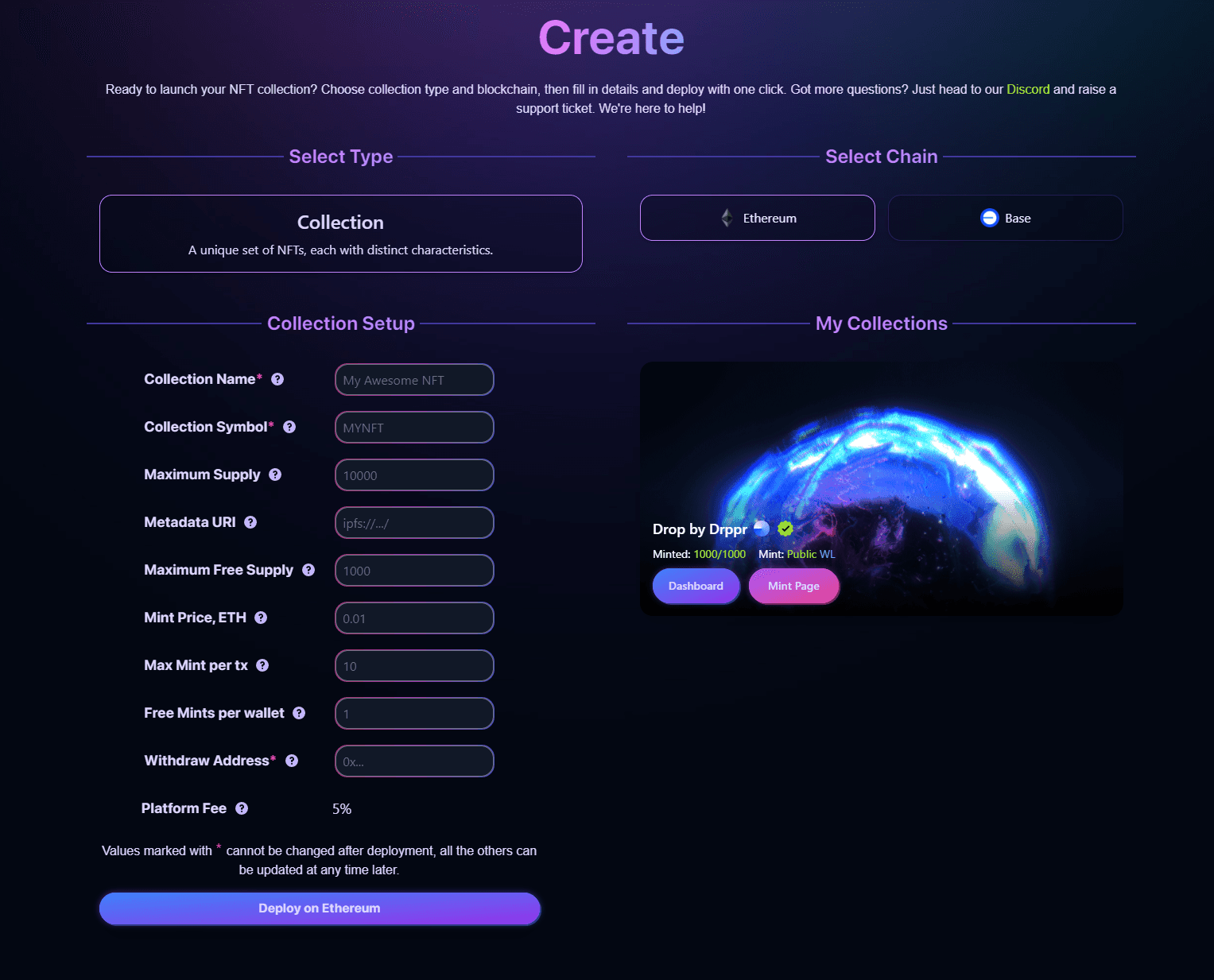Open Dashboard for Drop by Drppr
The height and width of the screenshot is (980, 1214).
point(696,587)
